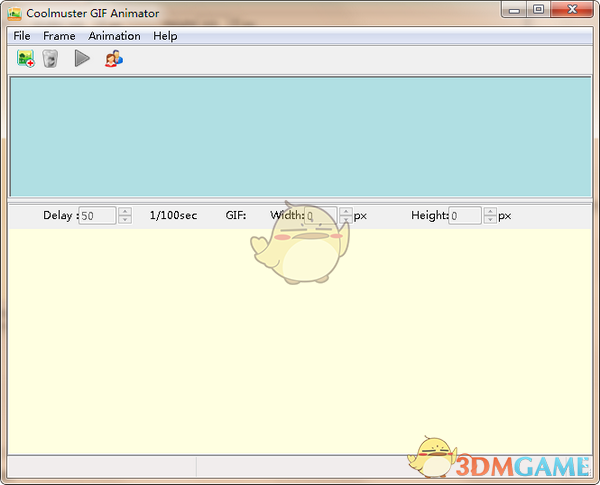This screenshot has width=600, height=485.
Task: Click the Coolmuster app icon in title bar
Action: pos(15,13)
